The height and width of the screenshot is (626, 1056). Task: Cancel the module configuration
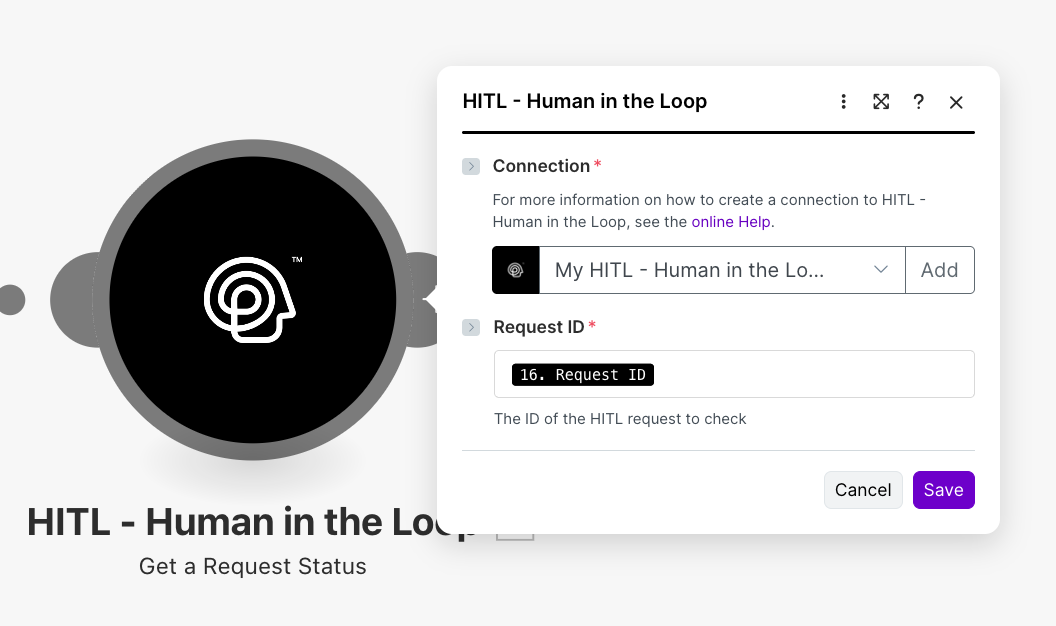[x=863, y=490]
